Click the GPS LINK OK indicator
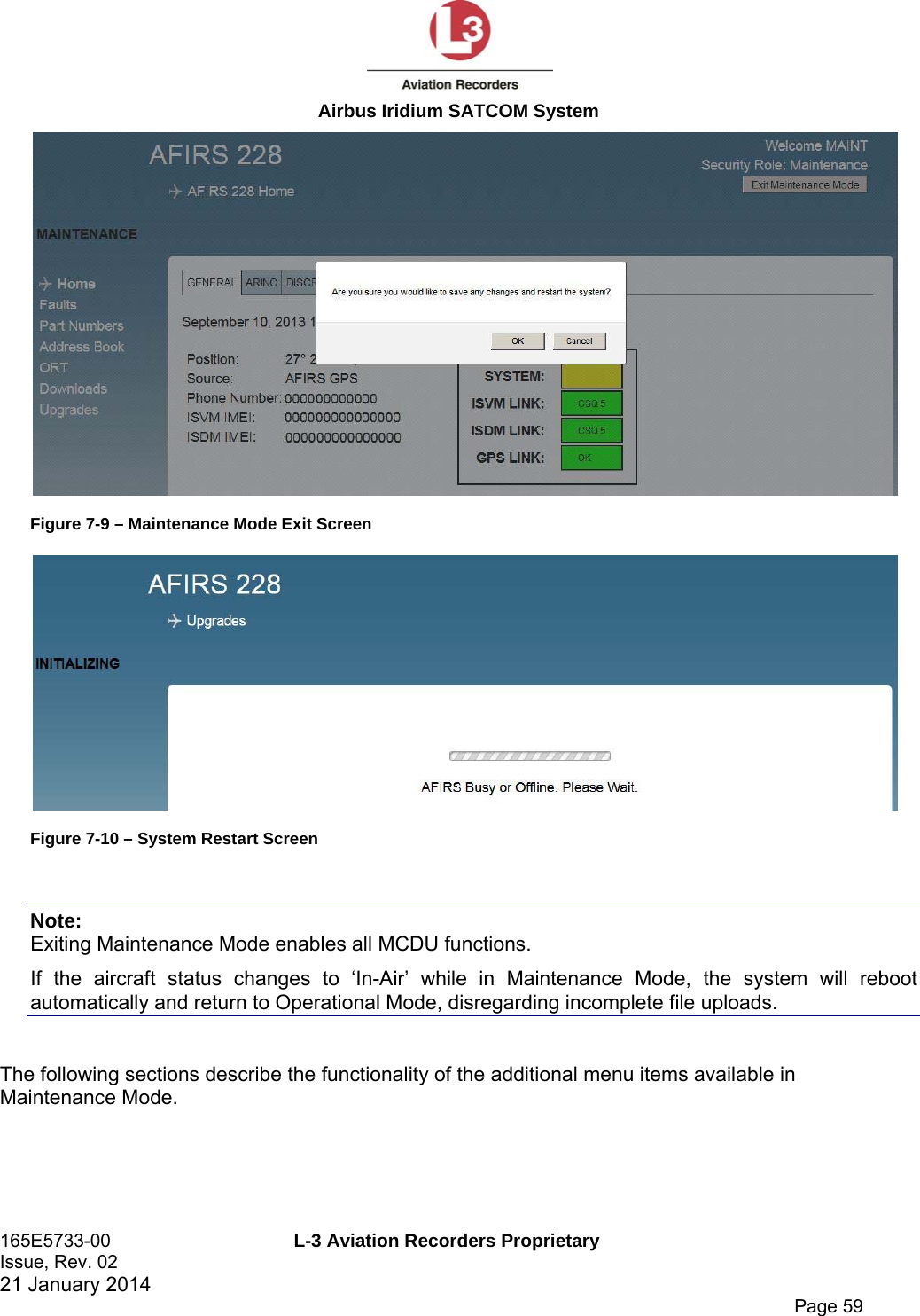The height and width of the screenshot is (1316, 920). [x=592, y=458]
